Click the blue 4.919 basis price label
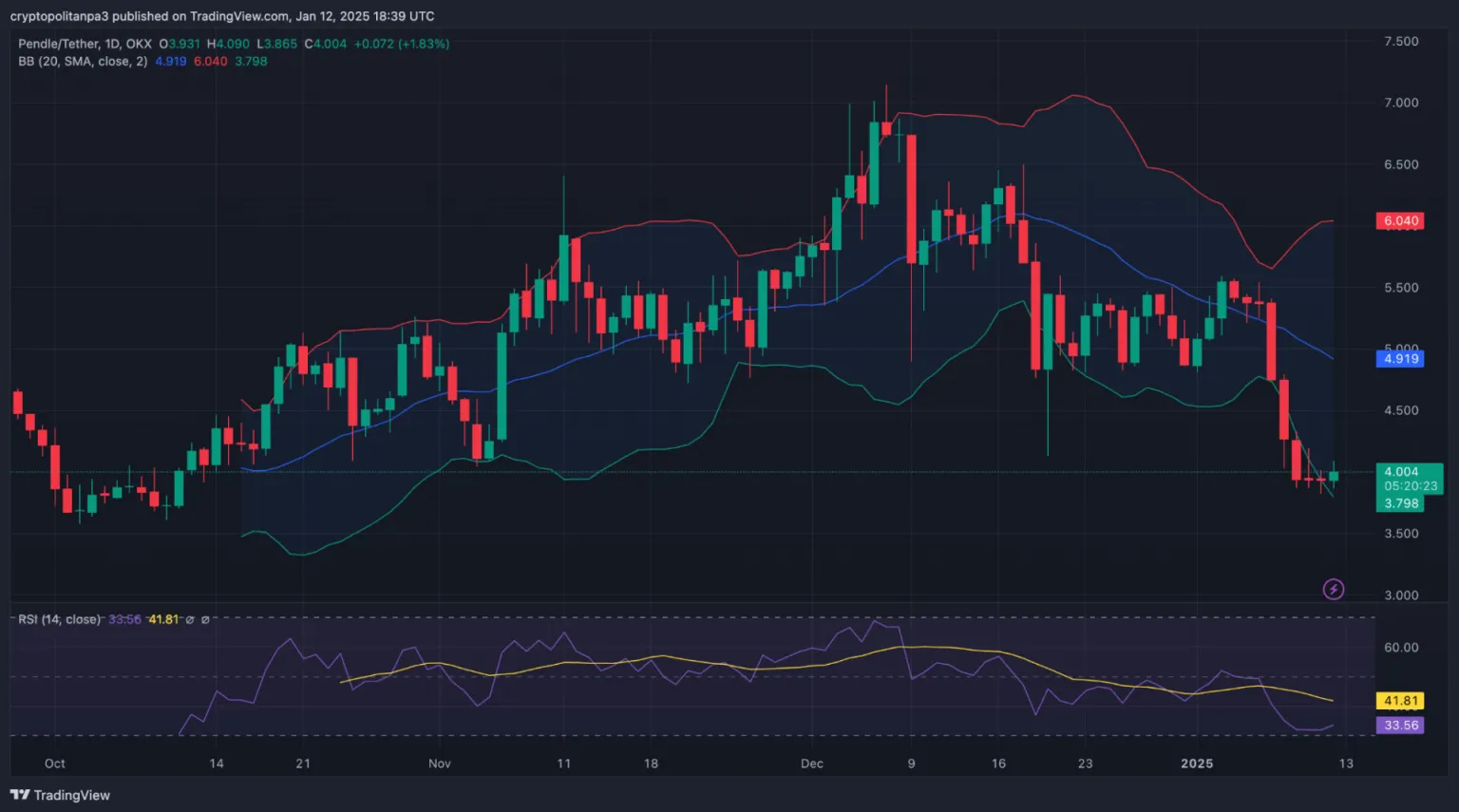This screenshot has height=812, width=1459. (x=1400, y=359)
